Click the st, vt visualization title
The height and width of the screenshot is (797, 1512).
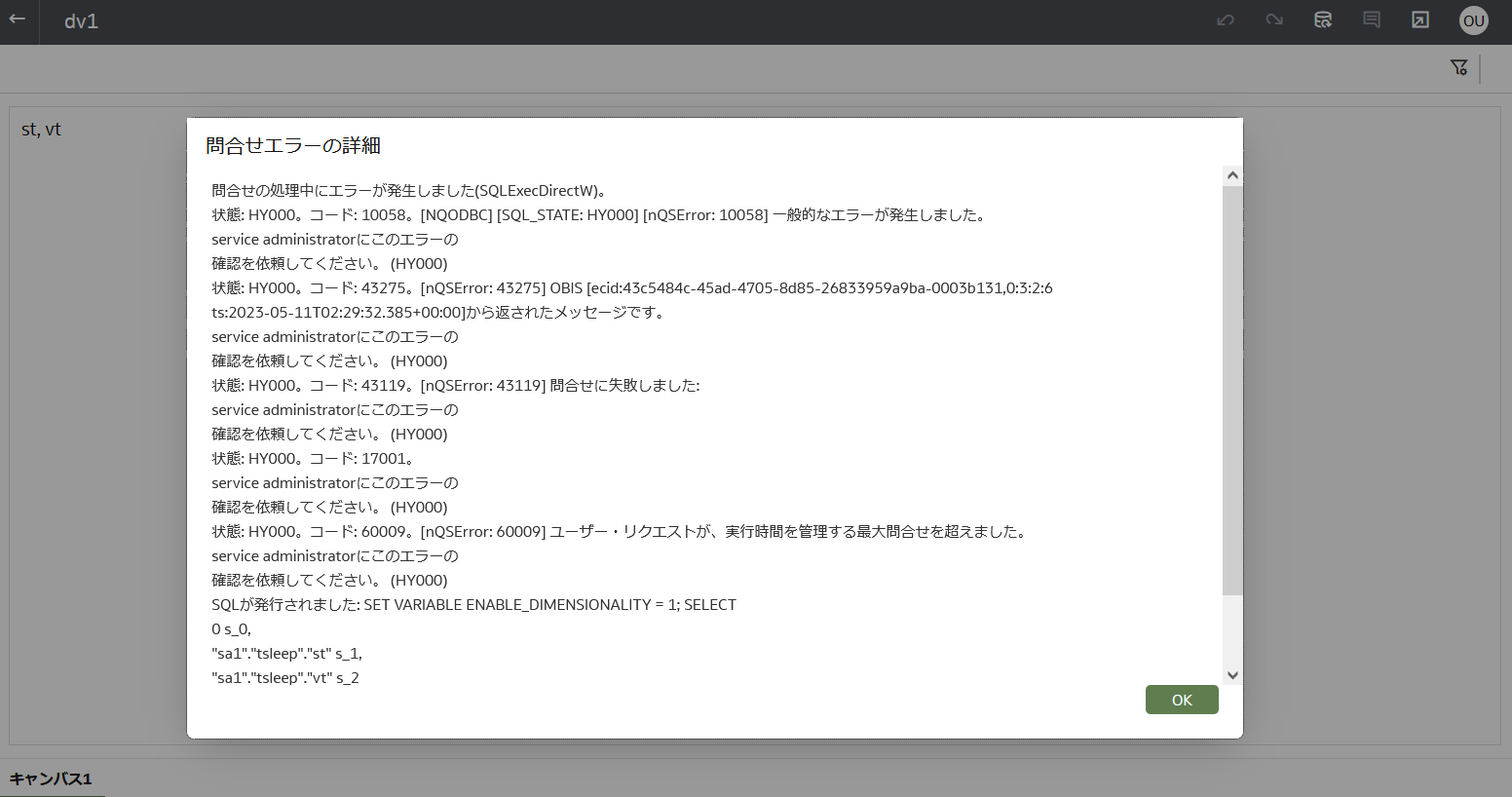[x=41, y=130]
